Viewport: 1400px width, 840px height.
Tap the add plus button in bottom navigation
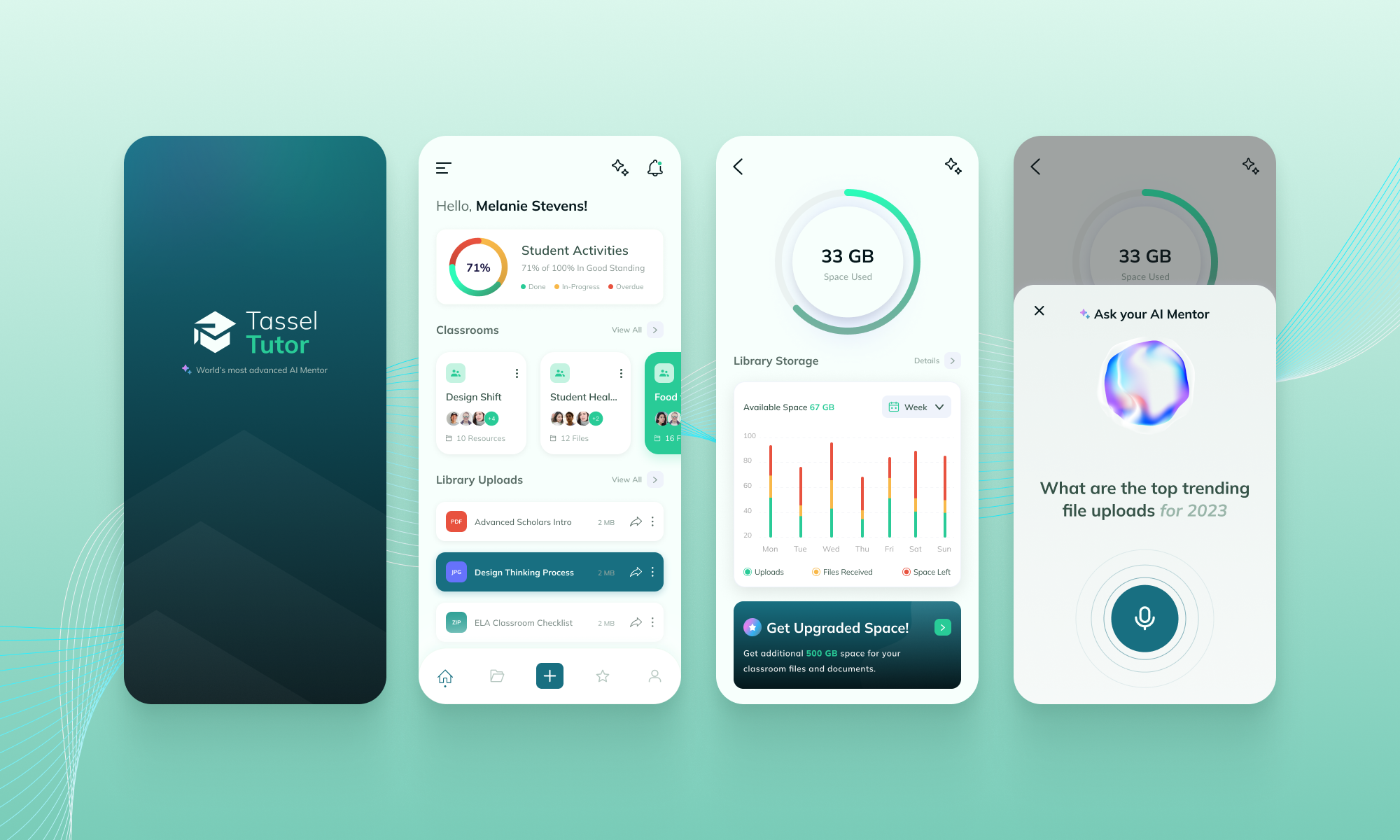pyautogui.click(x=550, y=676)
